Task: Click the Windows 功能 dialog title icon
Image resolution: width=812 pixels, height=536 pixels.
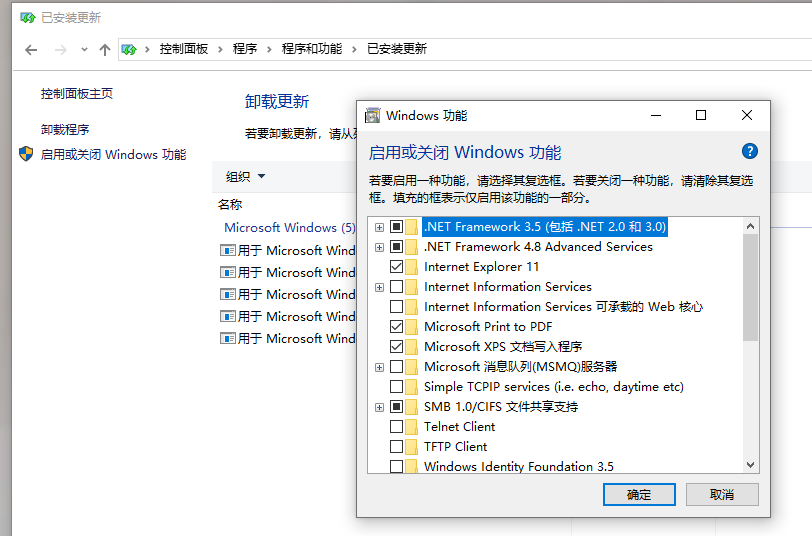Action: [x=372, y=115]
